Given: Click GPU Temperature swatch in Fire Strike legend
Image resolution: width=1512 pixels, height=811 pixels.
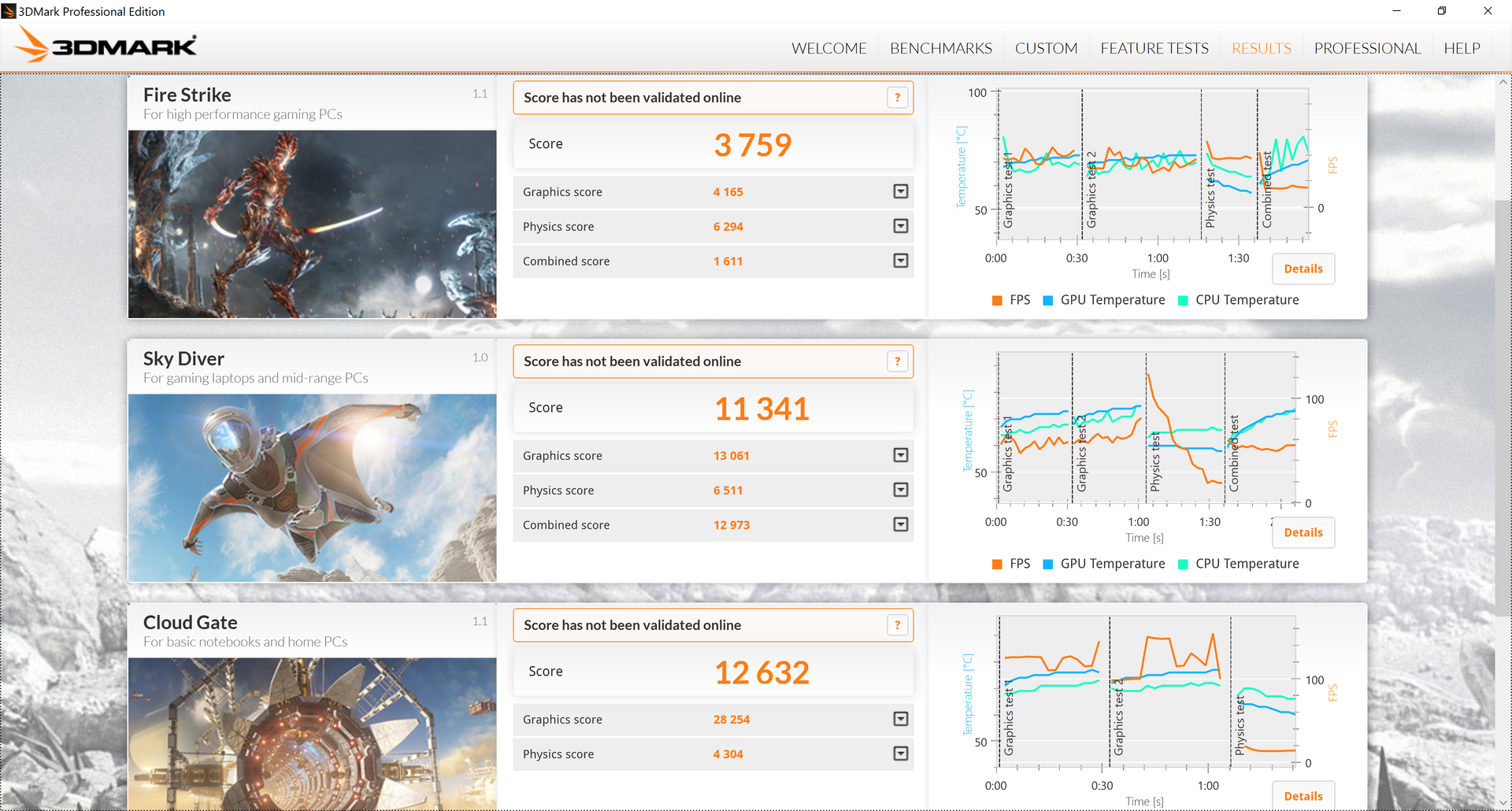Looking at the screenshot, I should pos(1048,300).
